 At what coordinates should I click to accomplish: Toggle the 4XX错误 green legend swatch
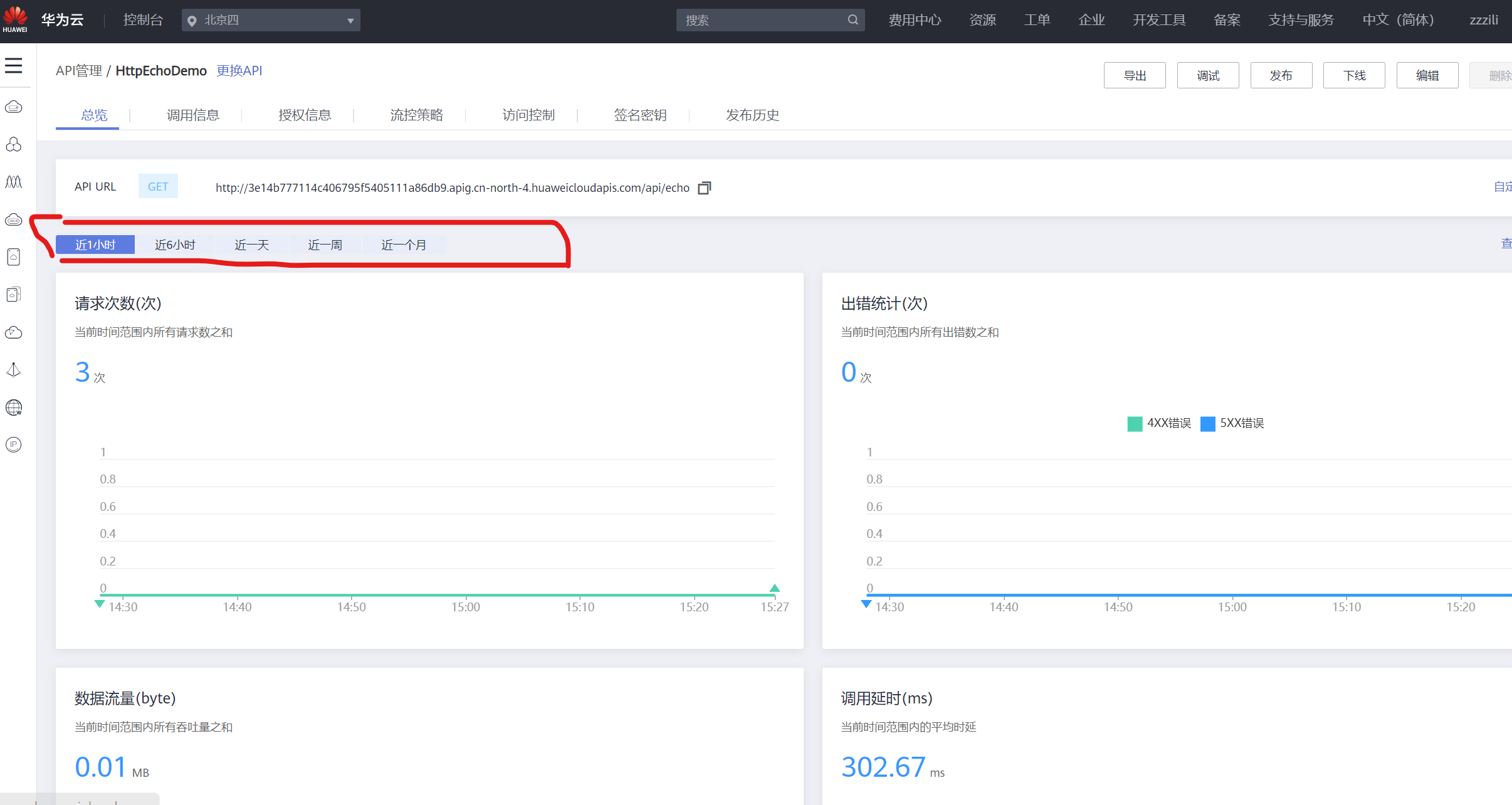tap(1135, 424)
